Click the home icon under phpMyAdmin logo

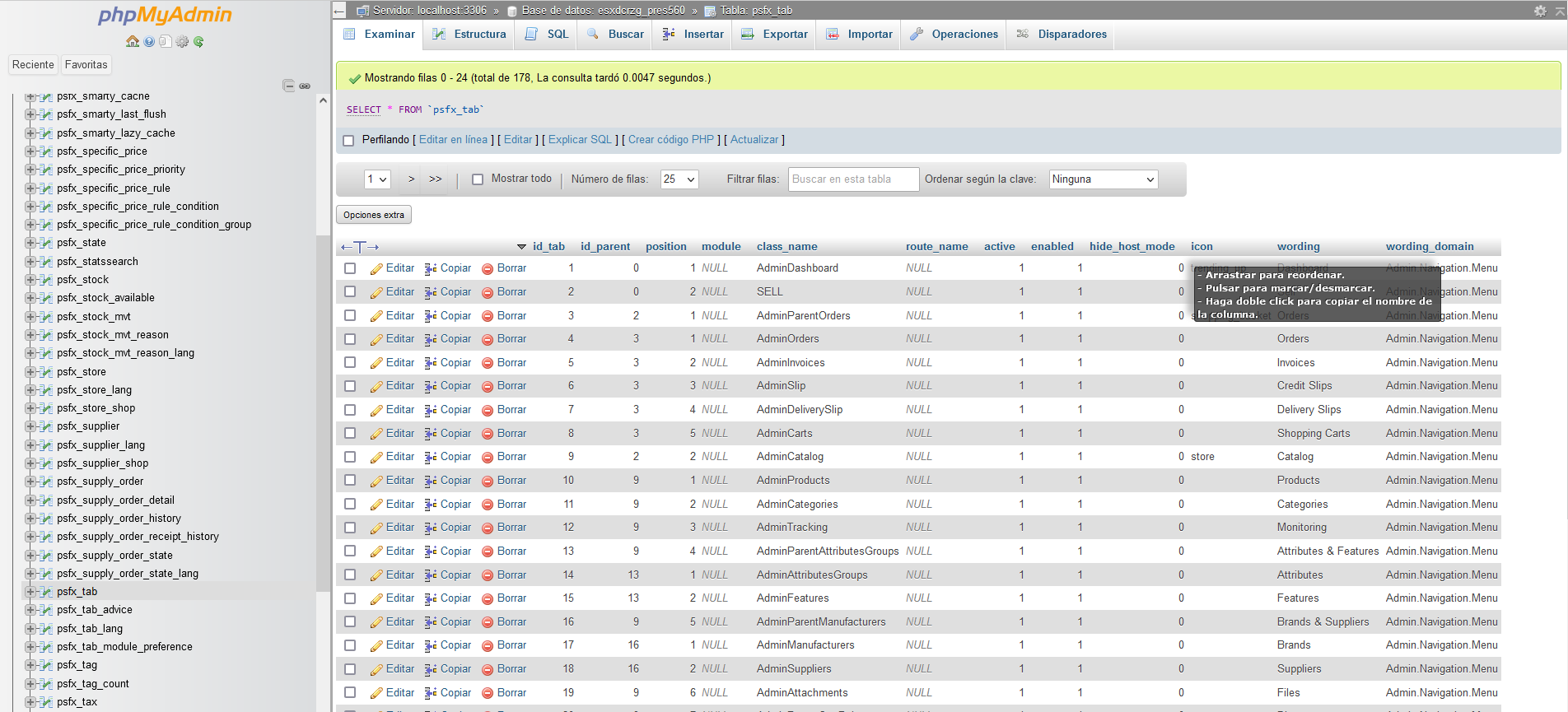[132, 42]
